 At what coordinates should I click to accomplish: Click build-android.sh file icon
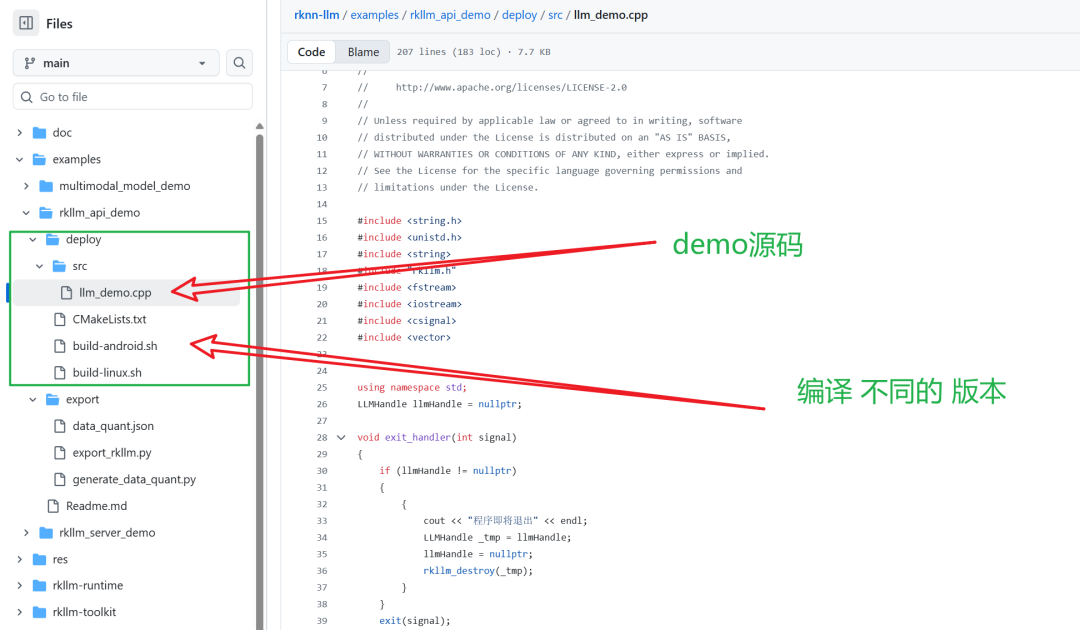pos(60,346)
